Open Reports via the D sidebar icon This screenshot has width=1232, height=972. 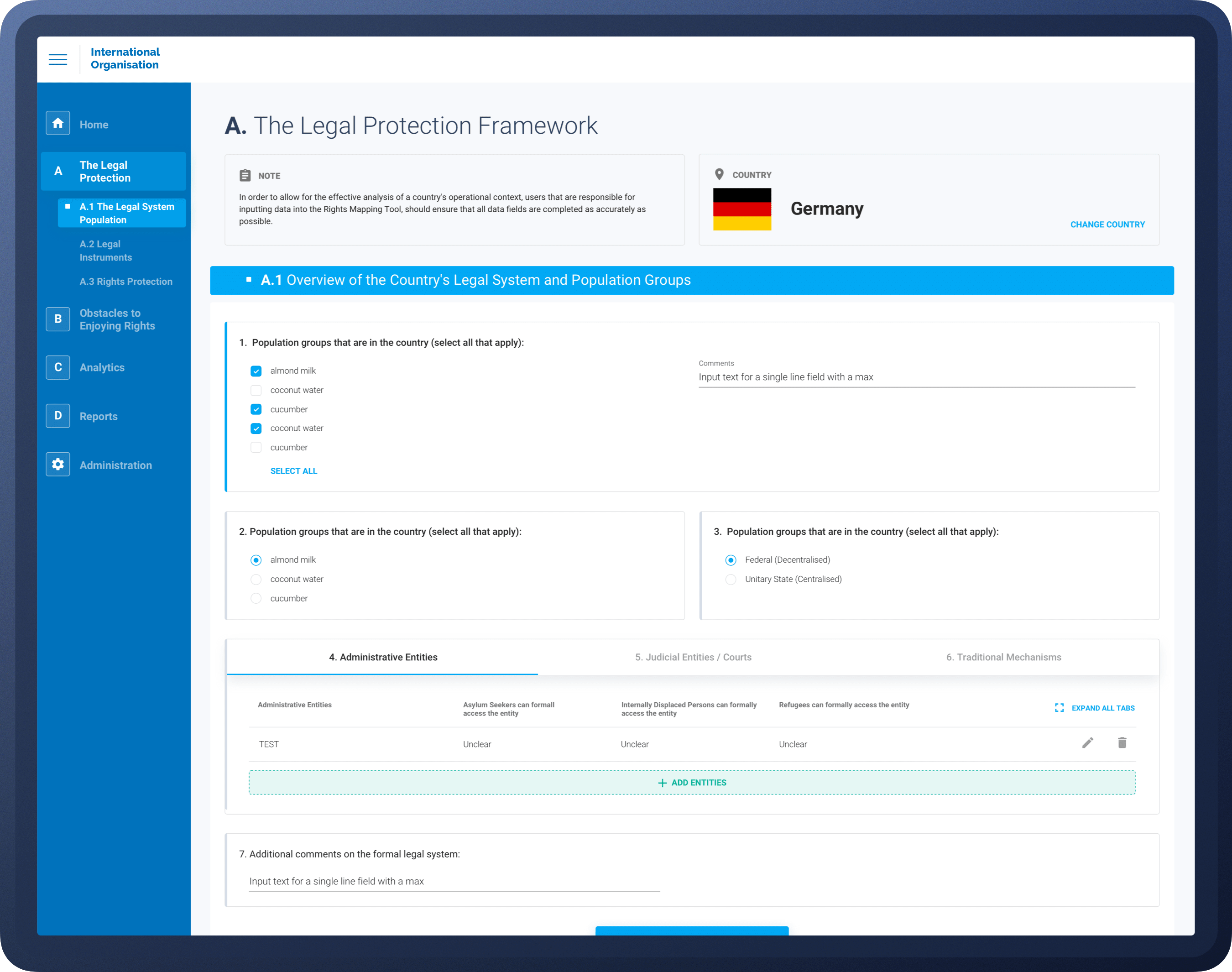(57, 415)
